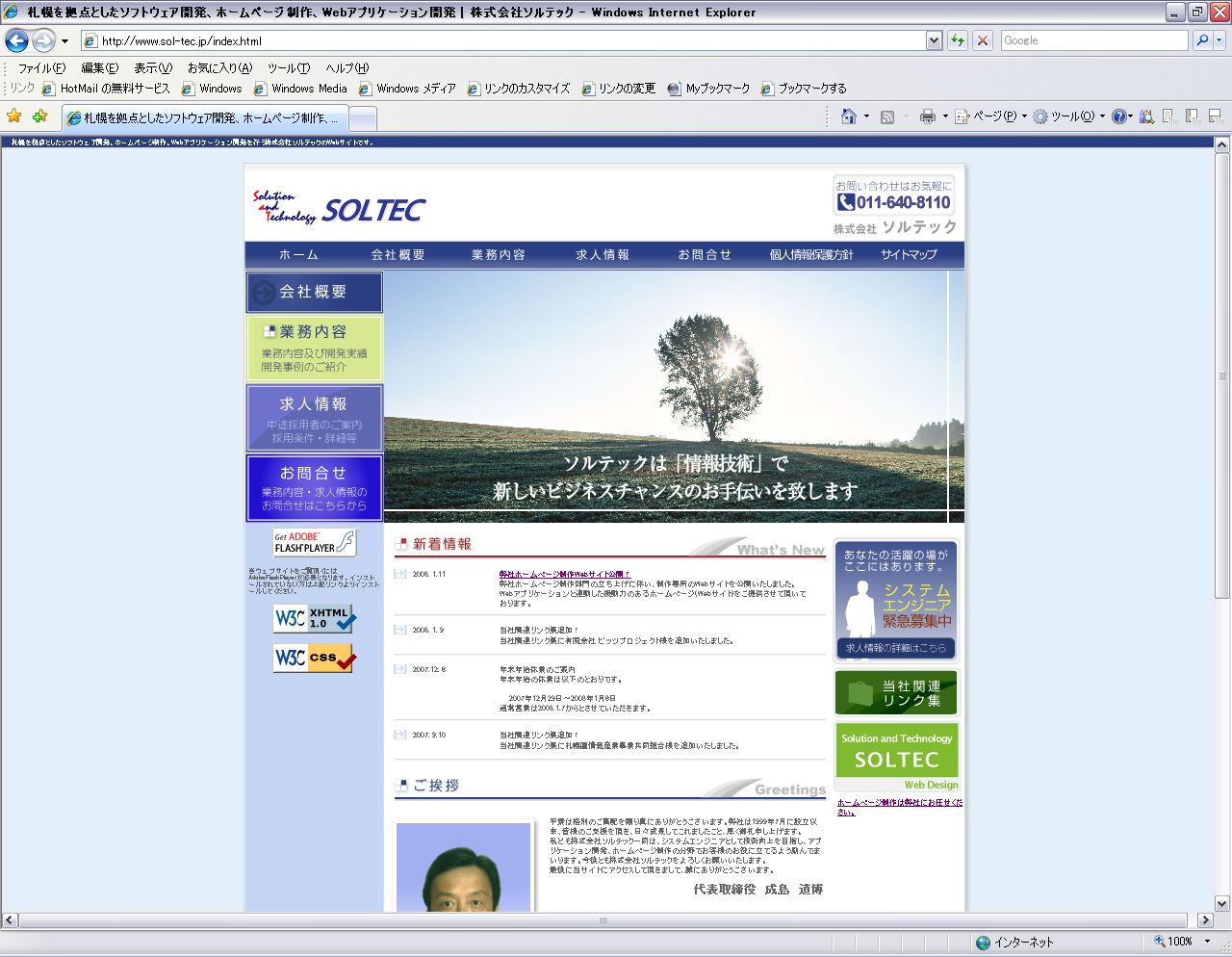Viewport: 1232px width, 957px height.
Task: Open the ツール(O) command bar menu
Action: point(1069,116)
